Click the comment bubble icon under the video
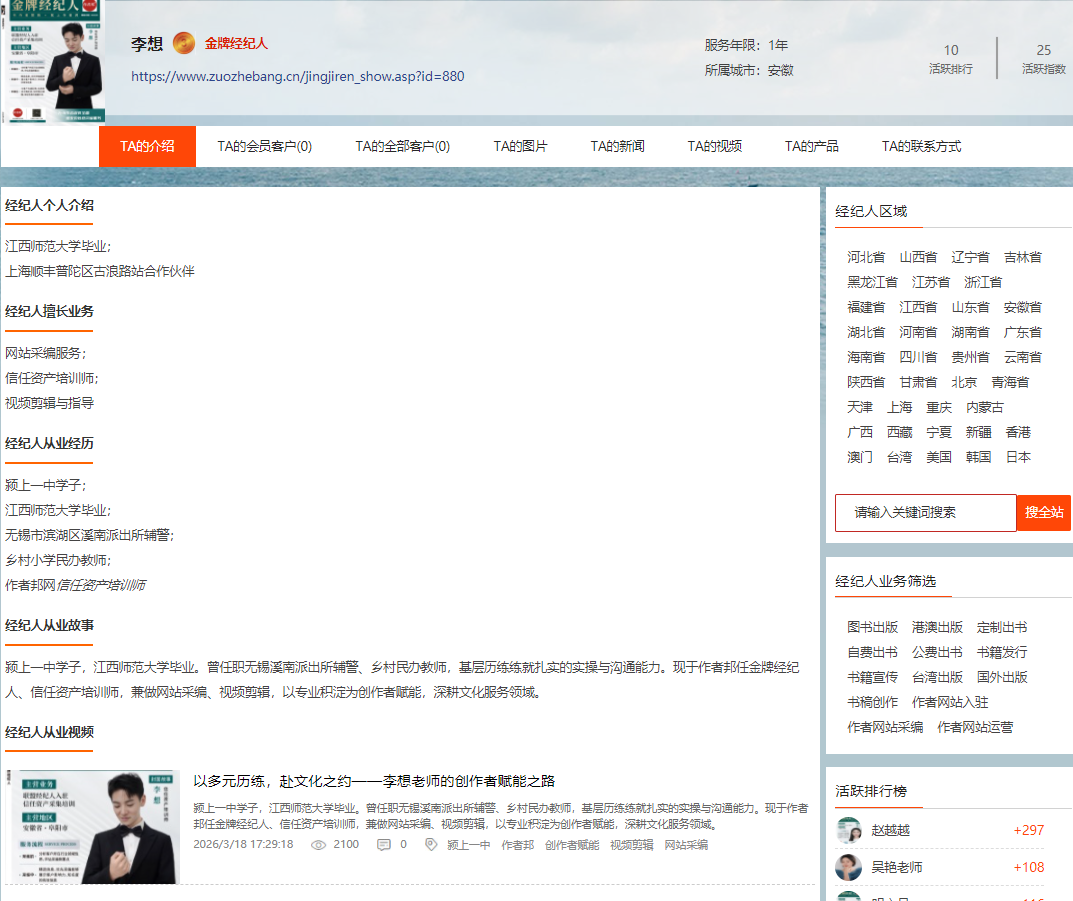 [x=383, y=845]
